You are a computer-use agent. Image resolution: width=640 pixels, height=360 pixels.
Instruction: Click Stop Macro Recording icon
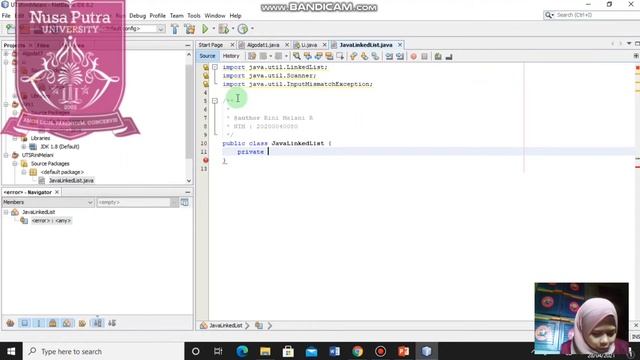[x=424, y=56]
